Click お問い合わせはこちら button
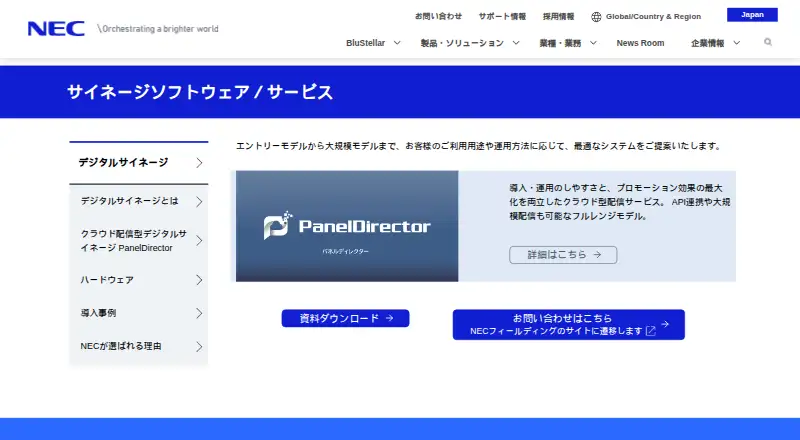Viewport: 800px width, 440px height. tap(568, 324)
